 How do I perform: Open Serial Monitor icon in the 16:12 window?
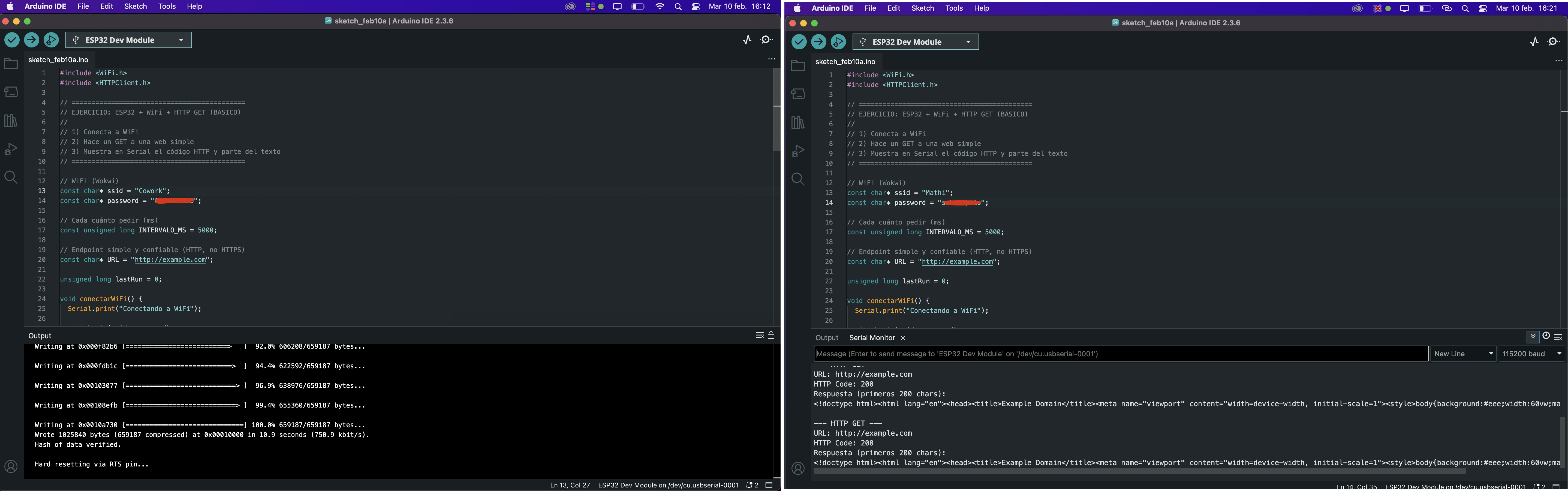[767, 40]
